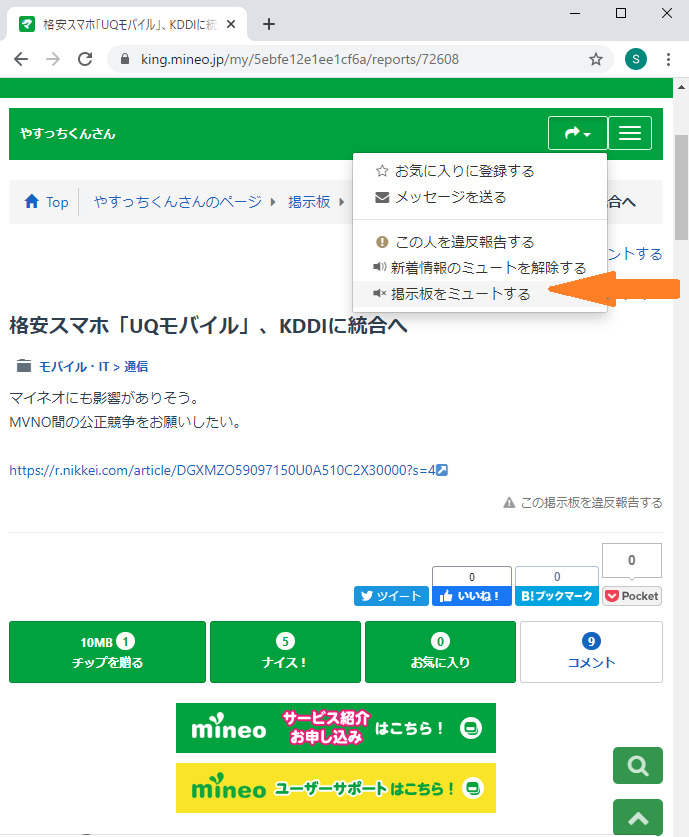Open the share arrow dropdown button
This screenshot has width=689, height=837.
coord(577,133)
